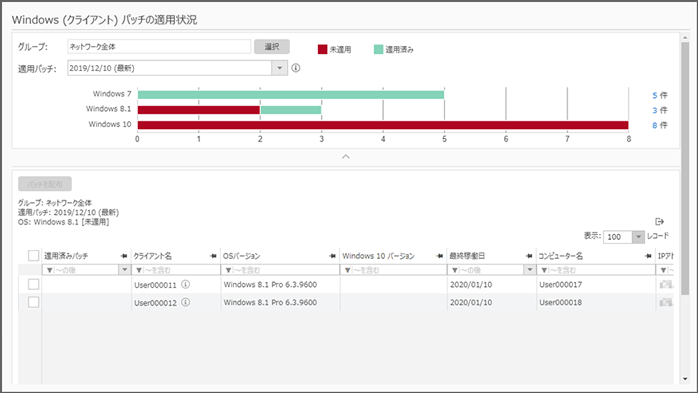Check the row checkbox for User000012
Screen dimensions: 698x393
33,302
